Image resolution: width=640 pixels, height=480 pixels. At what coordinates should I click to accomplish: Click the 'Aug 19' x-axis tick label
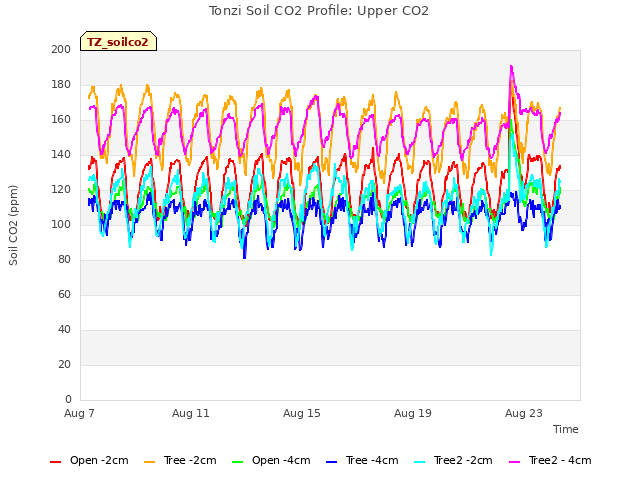click(x=413, y=413)
